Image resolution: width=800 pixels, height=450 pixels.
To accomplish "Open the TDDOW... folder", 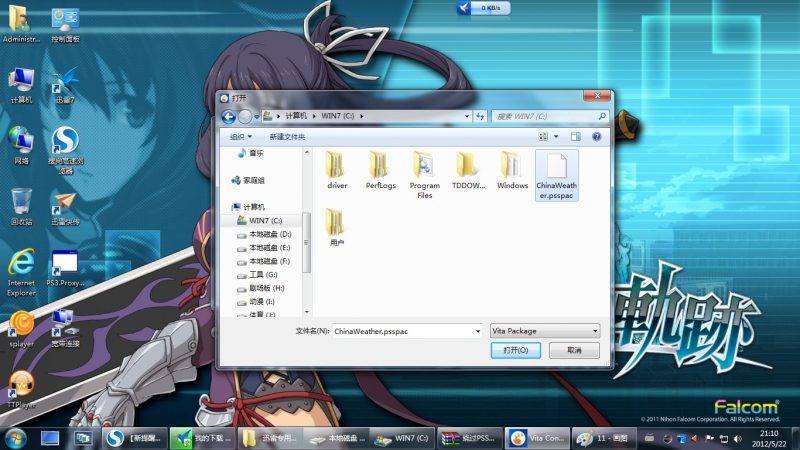I will [x=468, y=170].
